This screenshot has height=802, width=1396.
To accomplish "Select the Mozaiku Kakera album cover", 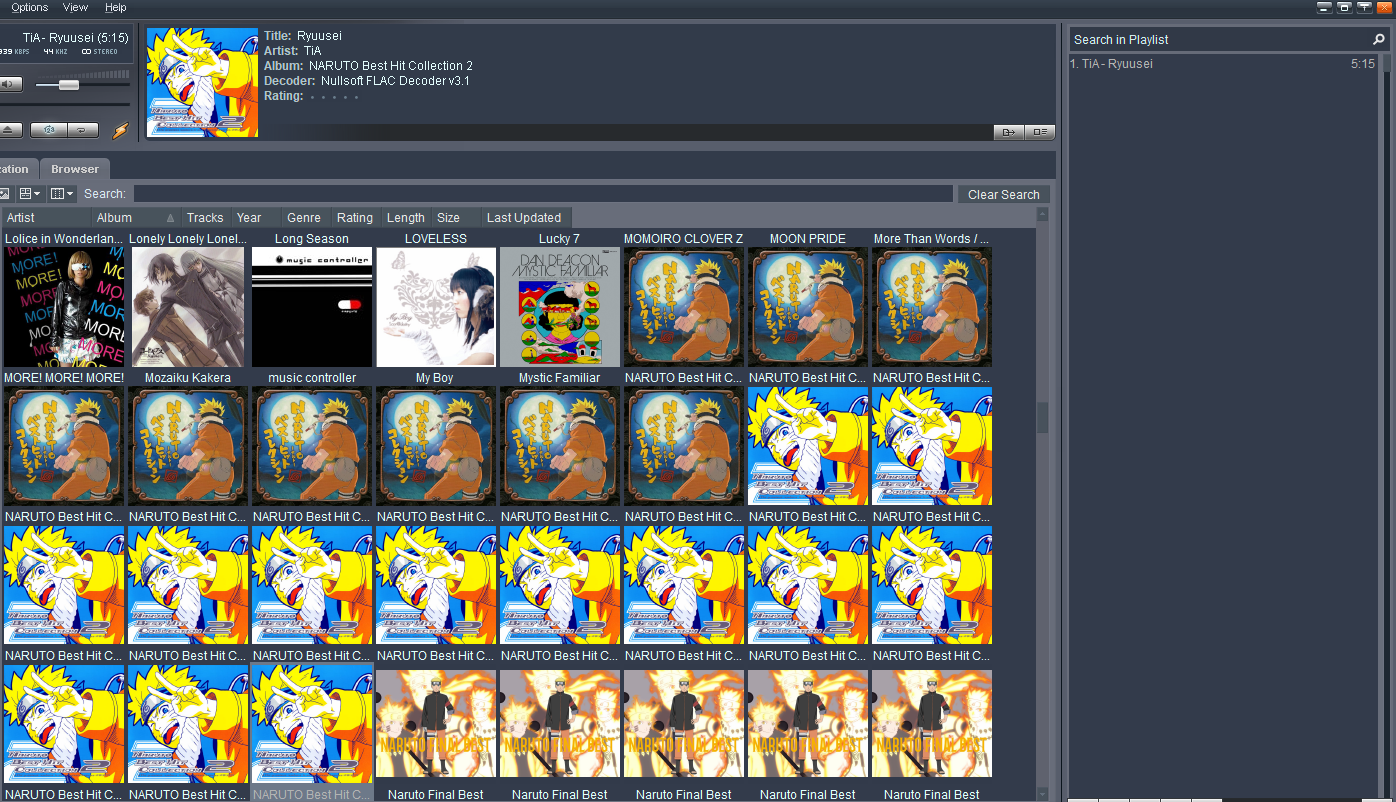I will click(188, 306).
